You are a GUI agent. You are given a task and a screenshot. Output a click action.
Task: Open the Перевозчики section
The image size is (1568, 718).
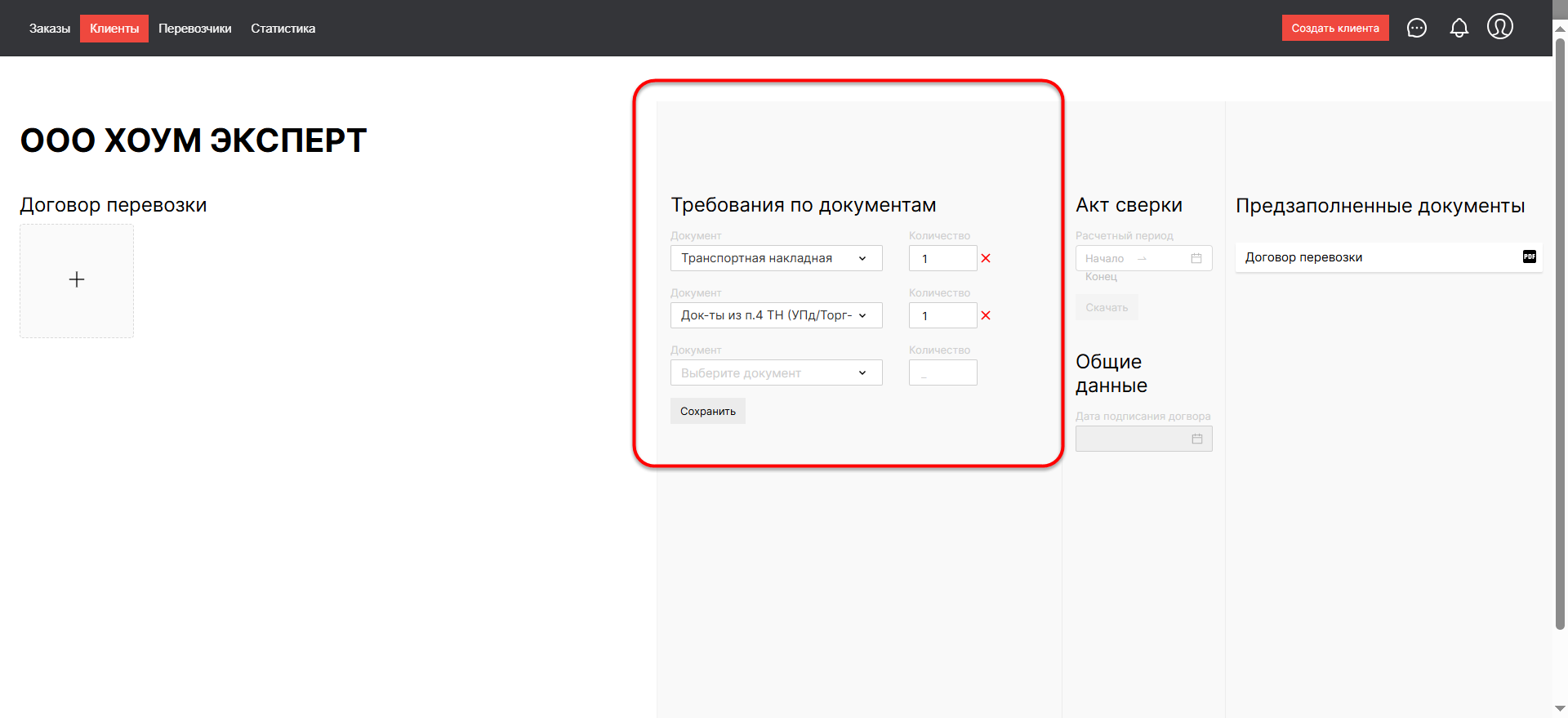click(194, 29)
